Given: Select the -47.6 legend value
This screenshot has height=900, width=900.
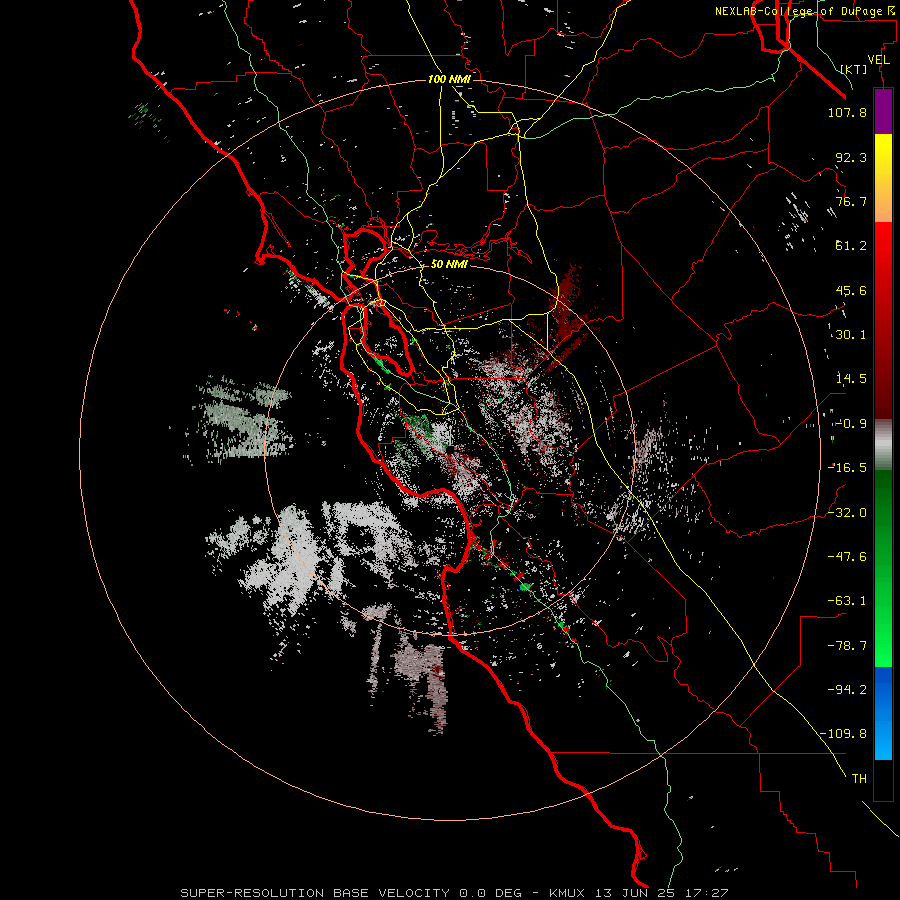Looking at the screenshot, I should tap(847, 557).
